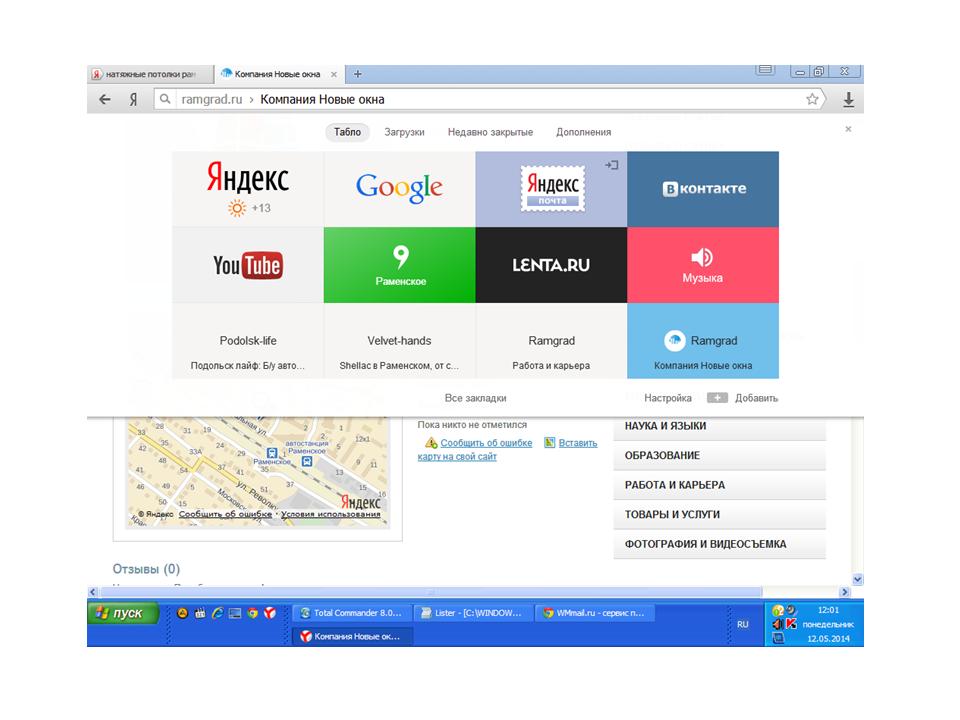Image resolution: width=960 pixels, height=720 pixels.
Task: Launch the media player clapperboard quick-launch icon
Action: pos(200,613)
